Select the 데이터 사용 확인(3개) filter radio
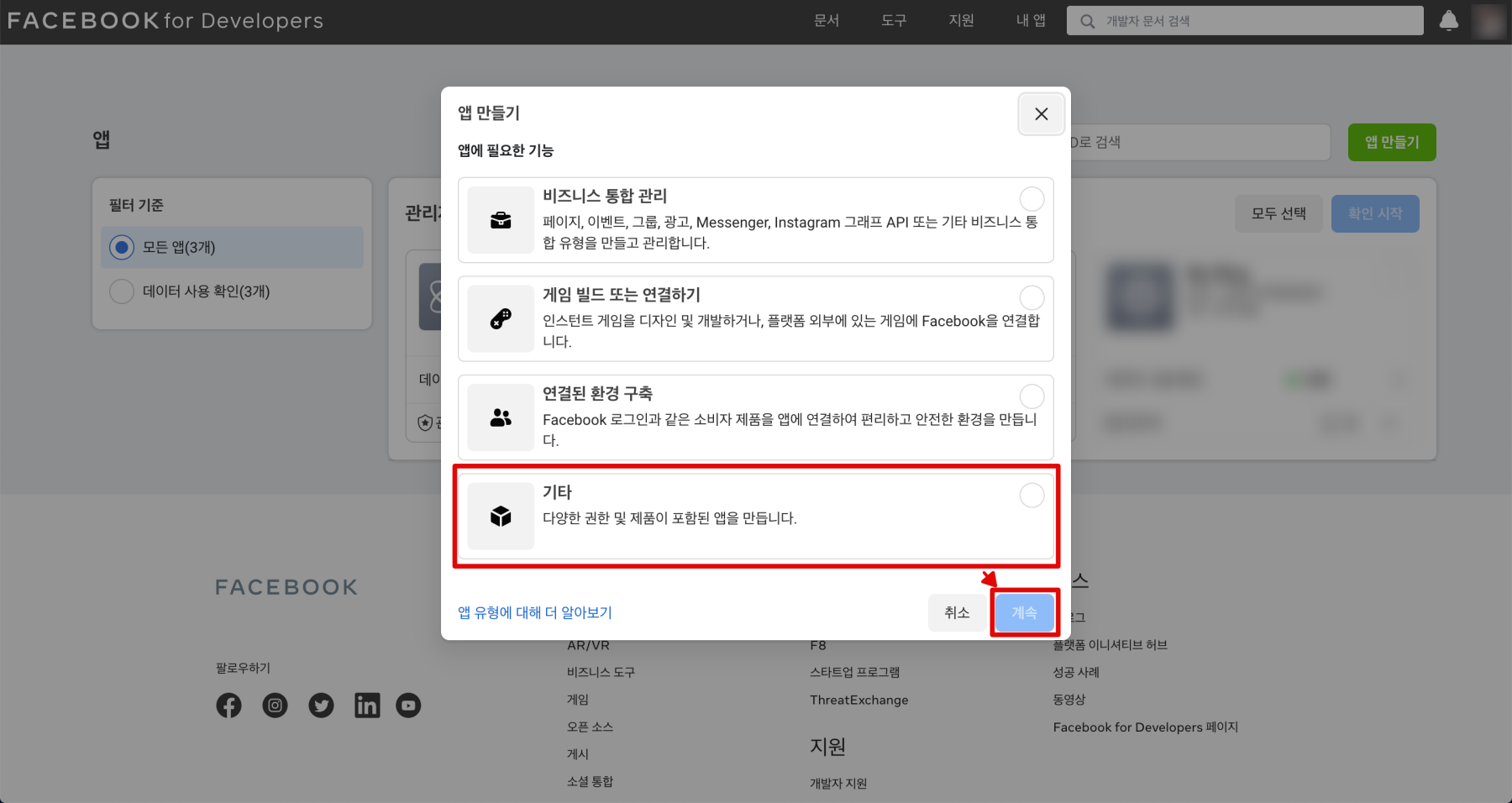Viewport: 1512px width, 803px height. click(122, 291)
